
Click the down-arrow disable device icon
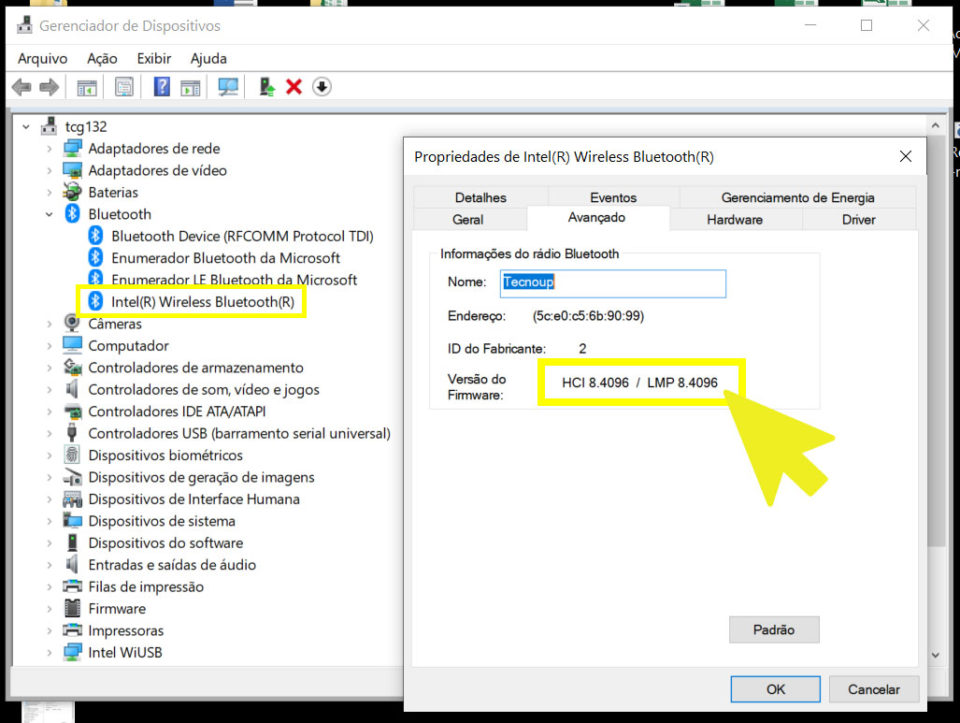(321, 87)
